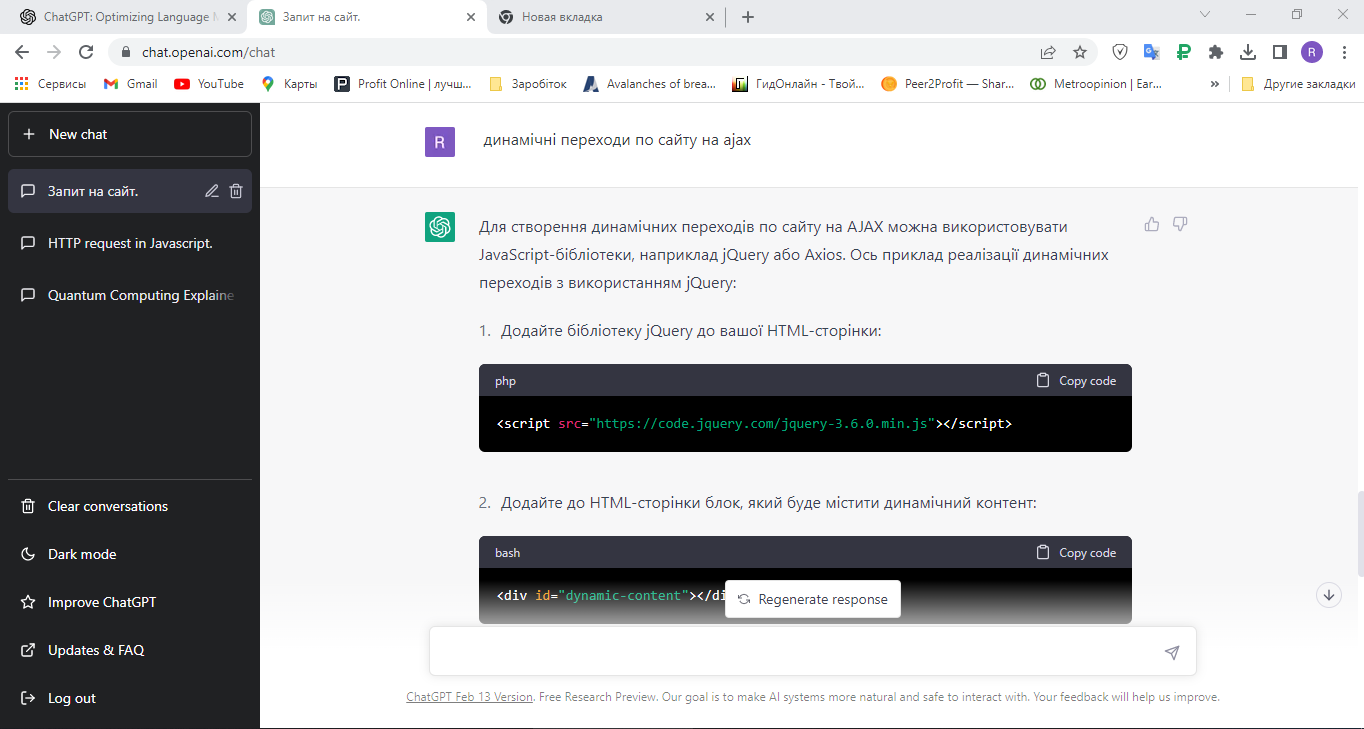Delete chat using the trash icon
Image resolution: width=1364 pixels, height=729 pixels.
coord(236,191)
